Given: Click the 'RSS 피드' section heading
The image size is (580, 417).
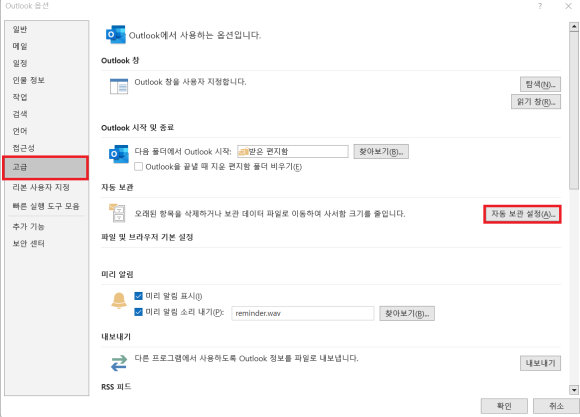Looking at the screenshot, I should [x=116, y=387].
